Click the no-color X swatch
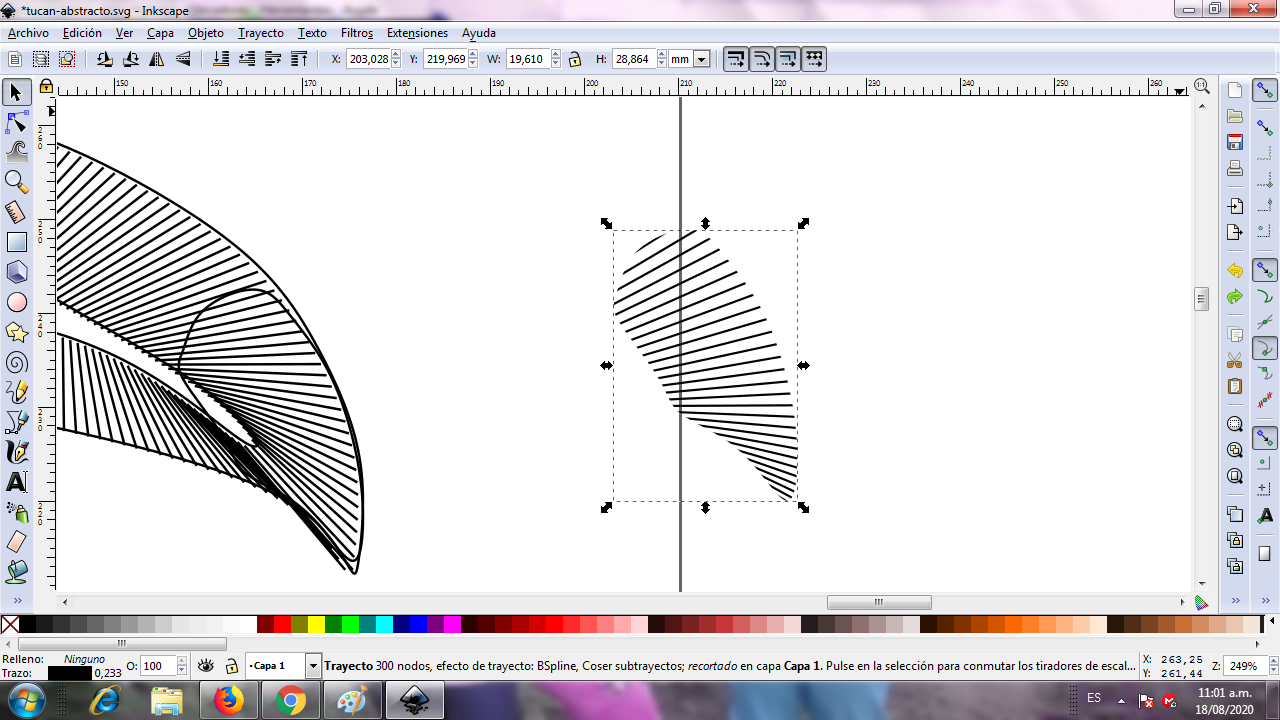The image size is (1280, 720). click(x=10, y=625)
